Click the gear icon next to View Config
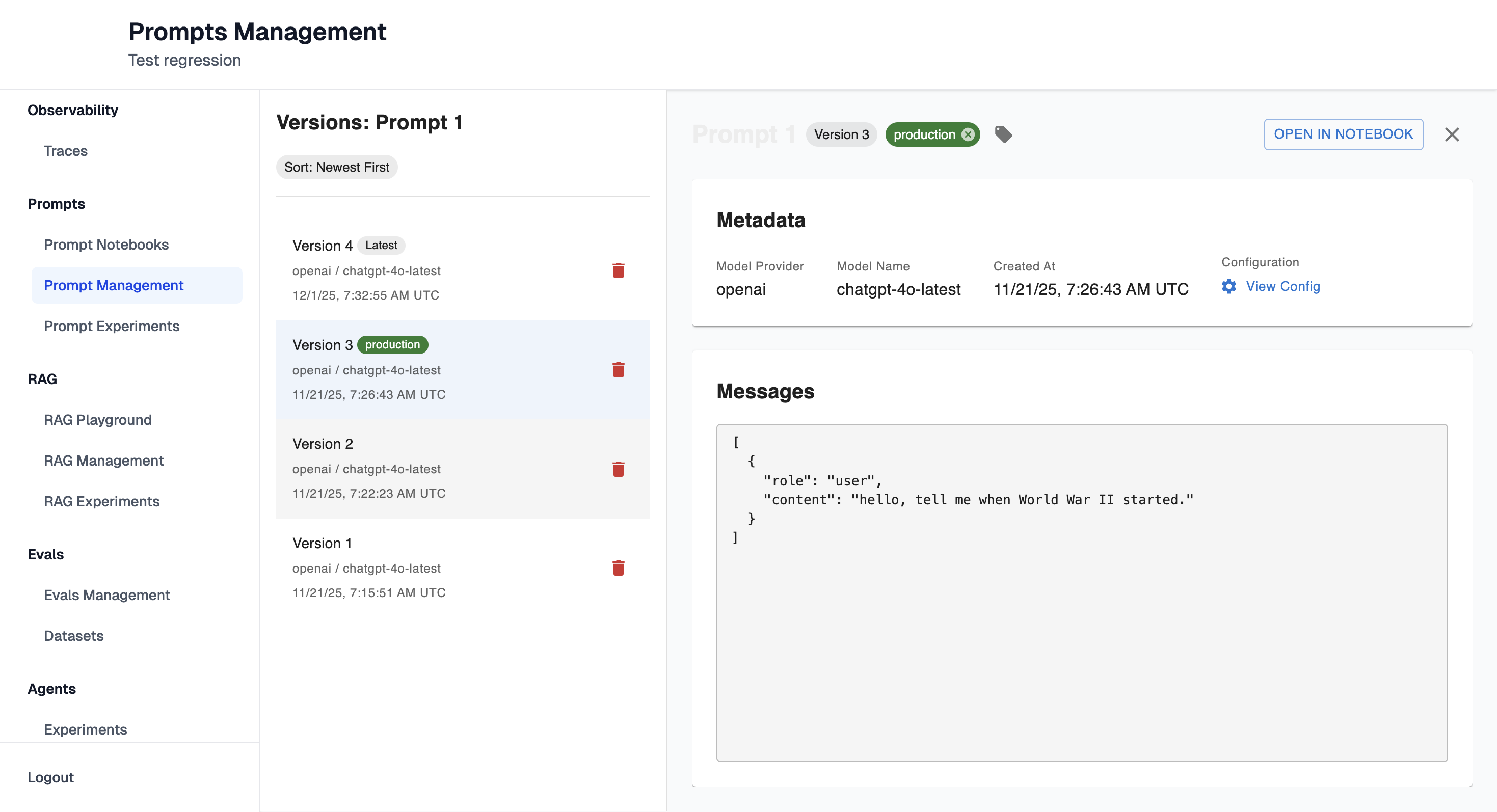Image resolution: width=1497 pixels, height=812 pixels. [x=1228, y=286]
